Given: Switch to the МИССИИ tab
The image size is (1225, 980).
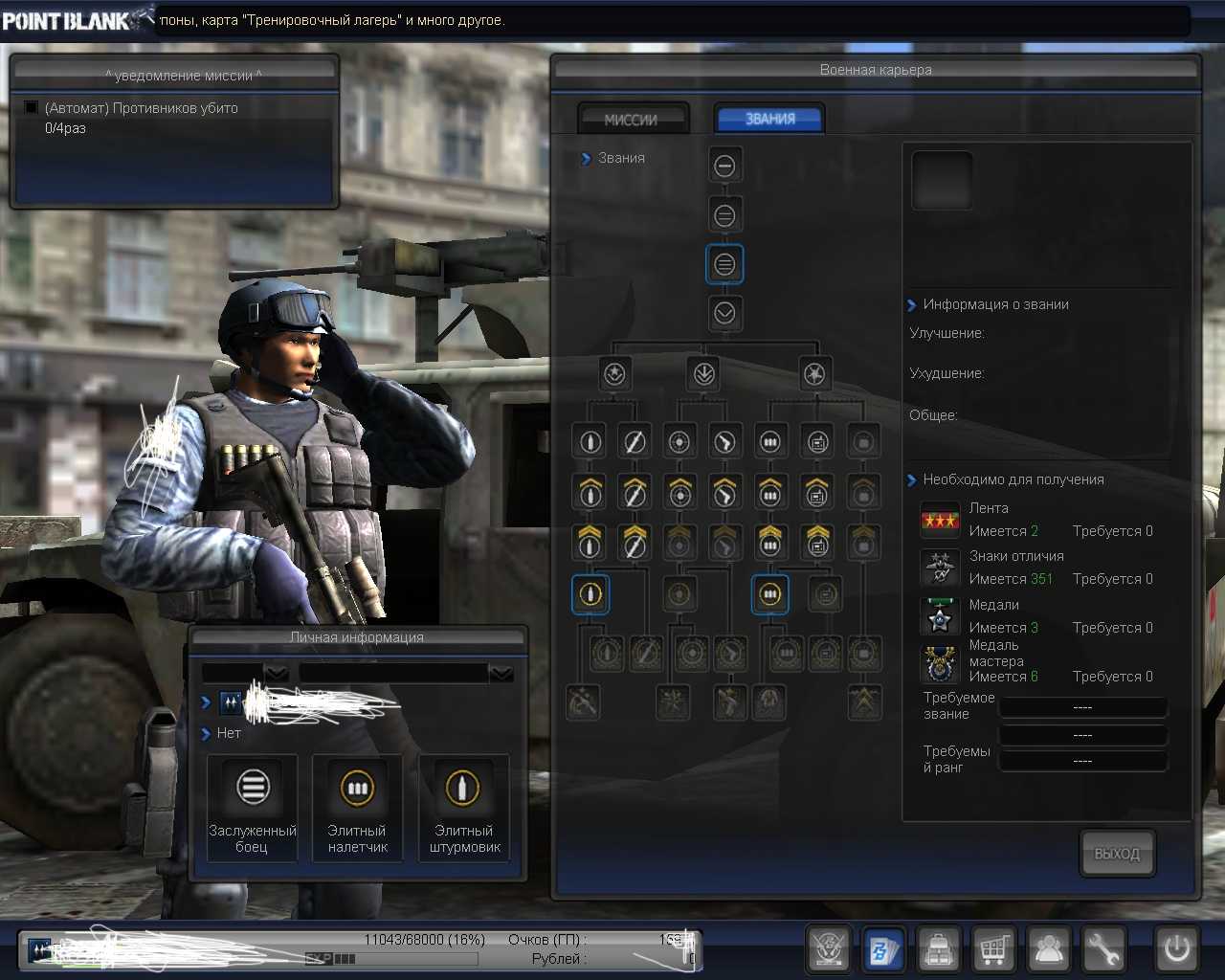Looking at the screenshot, I should click(632, 120).
